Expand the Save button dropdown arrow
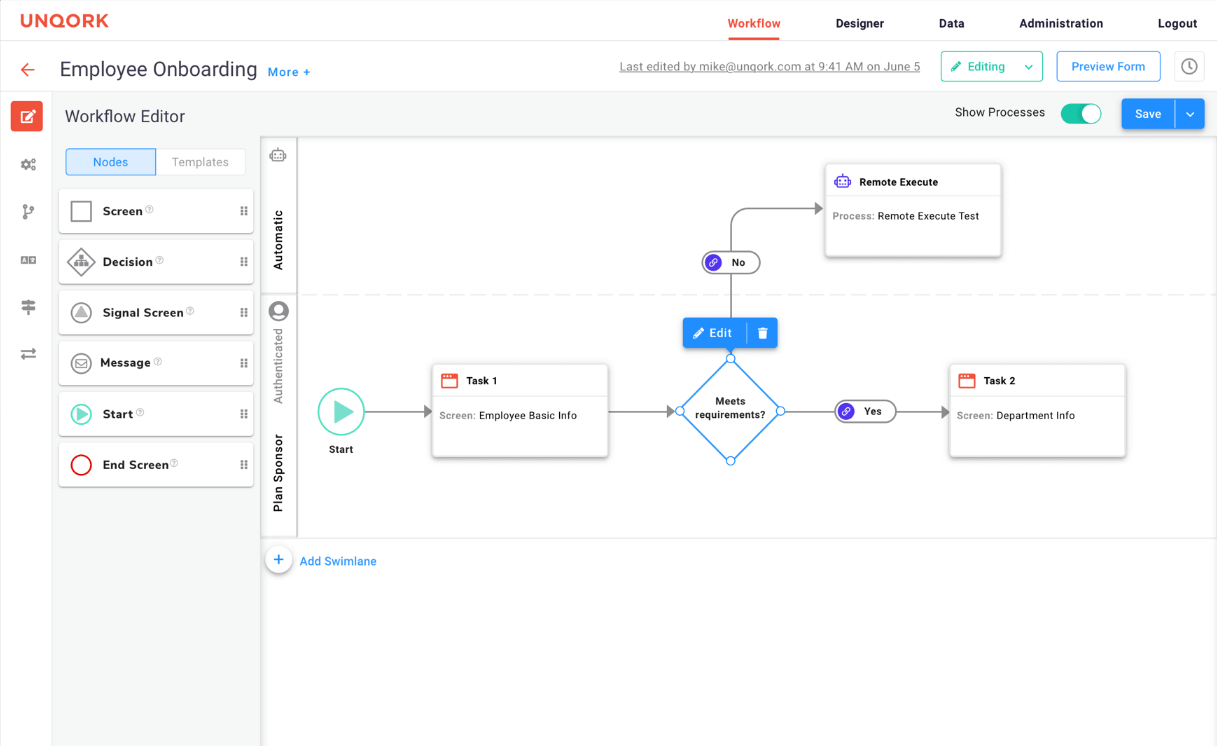This screenshot has width=1217, height=746. 1190,114
